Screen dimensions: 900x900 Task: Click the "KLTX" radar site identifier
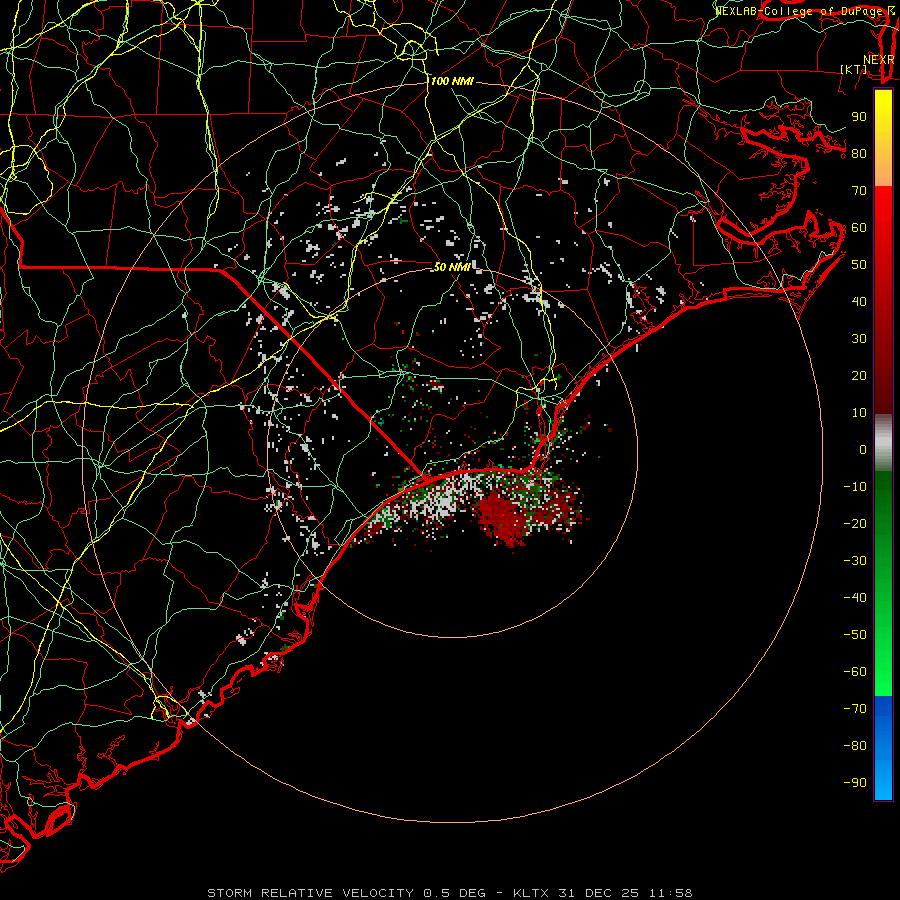pos(530,893)
